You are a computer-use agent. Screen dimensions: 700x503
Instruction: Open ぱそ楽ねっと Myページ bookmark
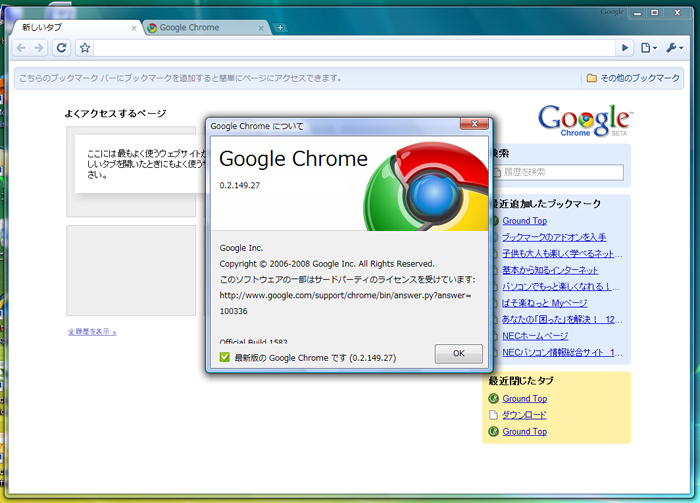545,303
